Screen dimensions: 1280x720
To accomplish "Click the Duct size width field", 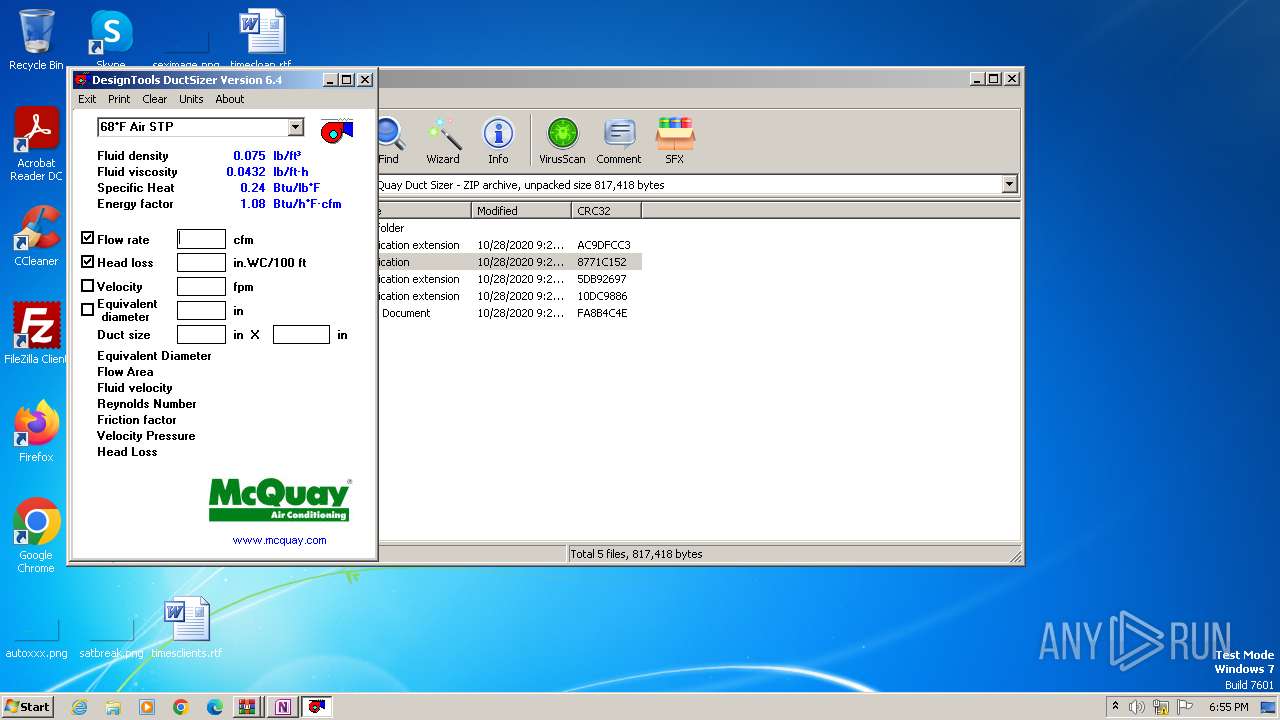I will tap(201, 335).
